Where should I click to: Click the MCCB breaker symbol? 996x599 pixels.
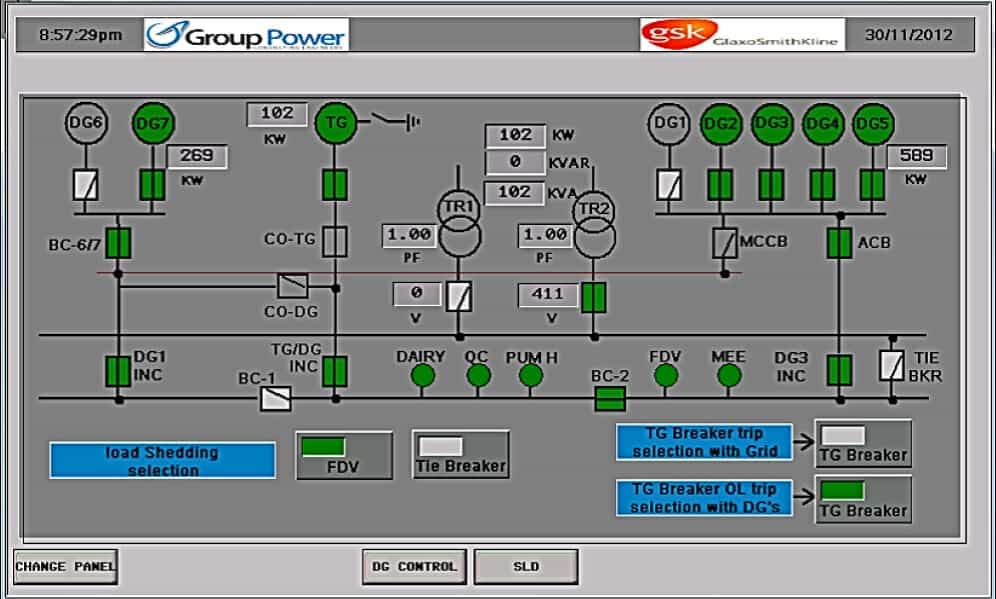click(725, 243)
